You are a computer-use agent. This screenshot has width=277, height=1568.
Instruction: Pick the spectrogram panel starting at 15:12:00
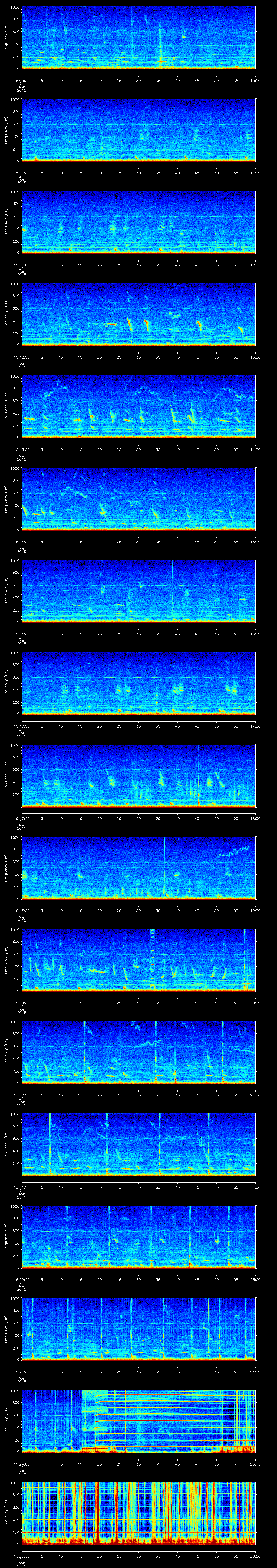coord(138,314)
